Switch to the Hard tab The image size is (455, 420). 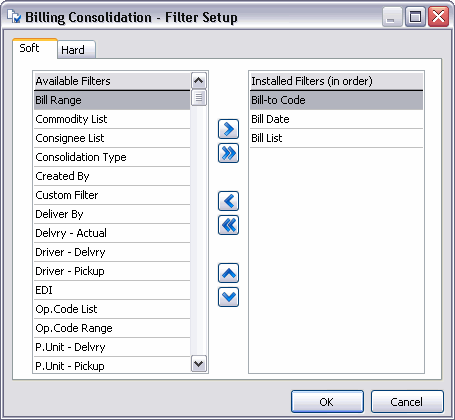(76, 50)
